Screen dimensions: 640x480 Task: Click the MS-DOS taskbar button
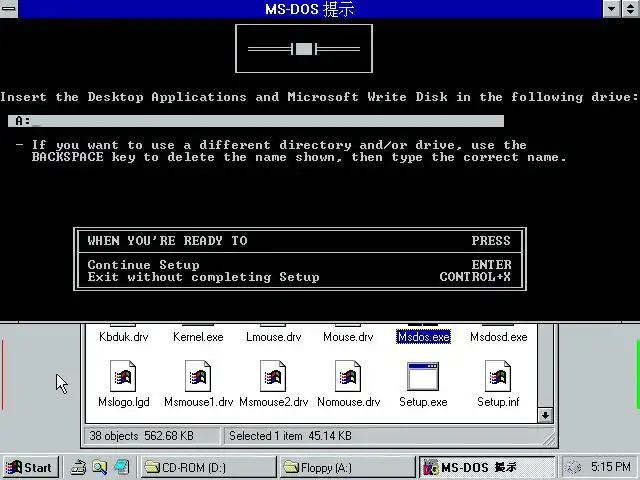(487, 467)
